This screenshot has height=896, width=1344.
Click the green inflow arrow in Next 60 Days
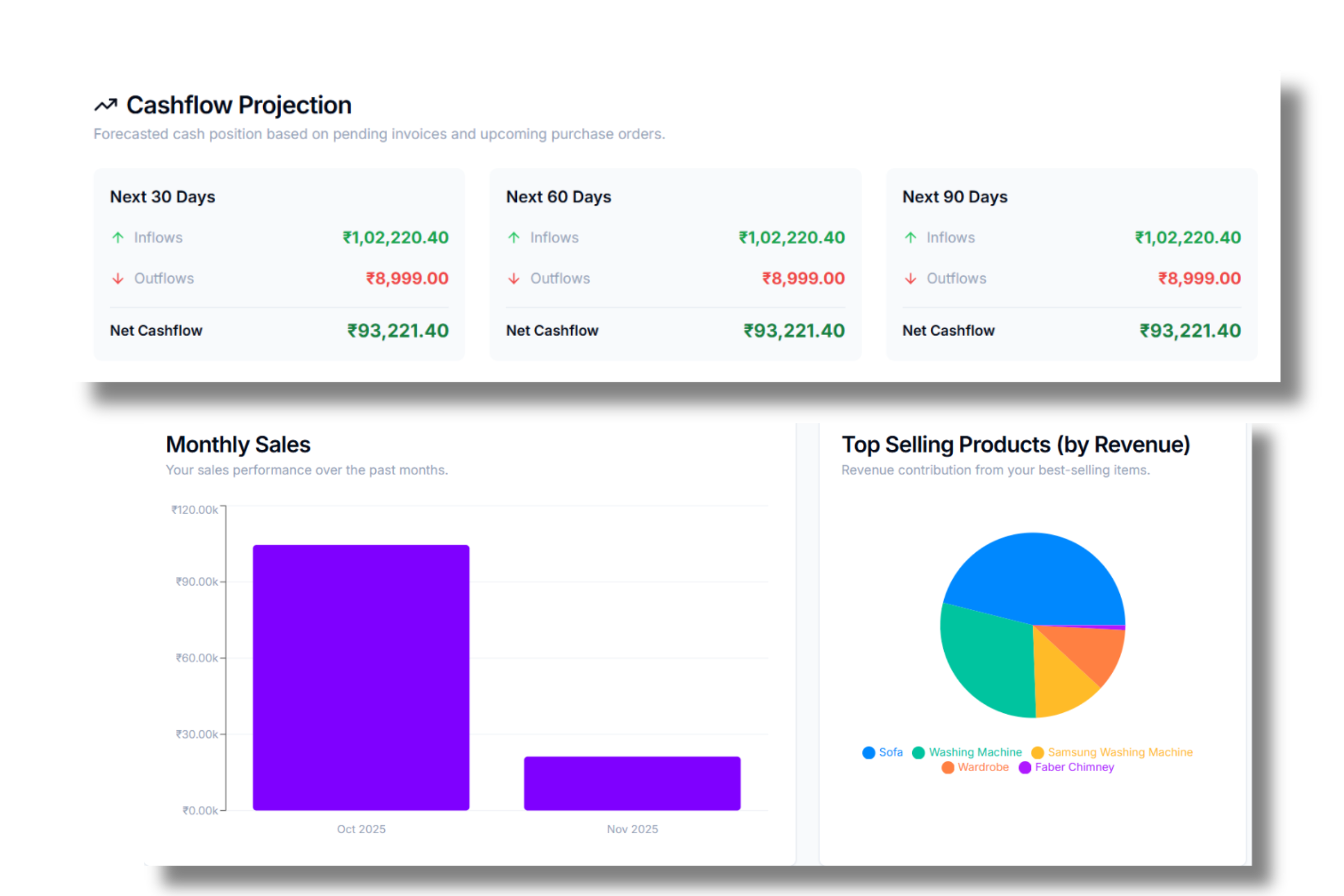tap(513, 237)
